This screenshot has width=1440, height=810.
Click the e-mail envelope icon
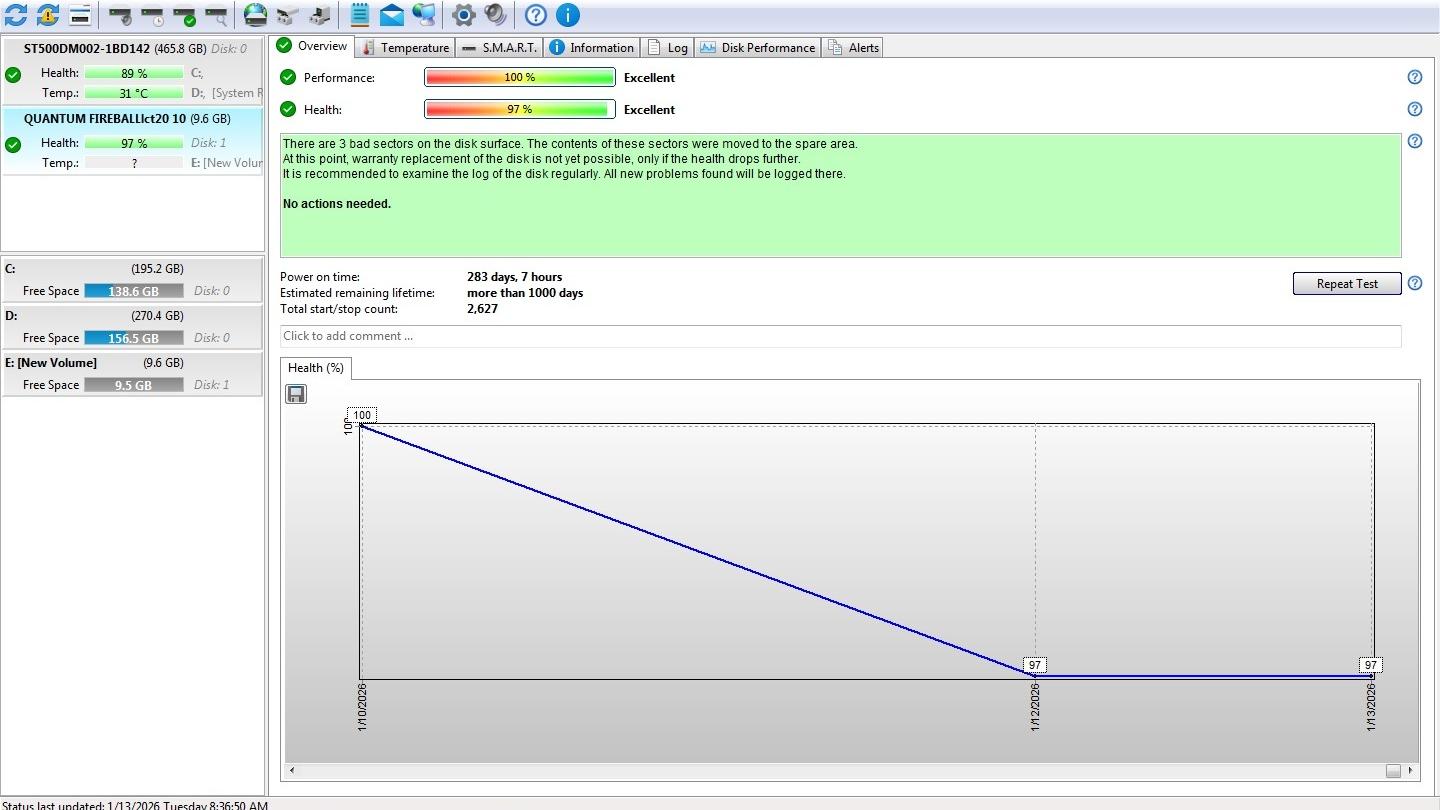(x=392, y=15)
